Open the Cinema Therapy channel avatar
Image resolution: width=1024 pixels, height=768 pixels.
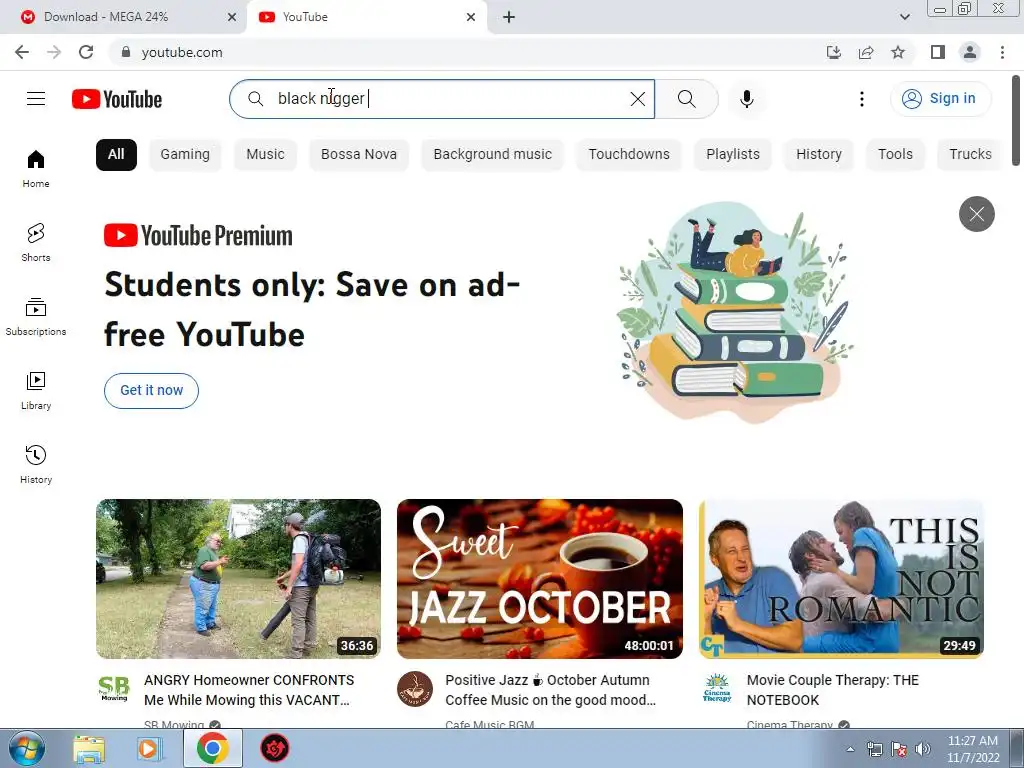pyautogui.click(x=716, y=689)
